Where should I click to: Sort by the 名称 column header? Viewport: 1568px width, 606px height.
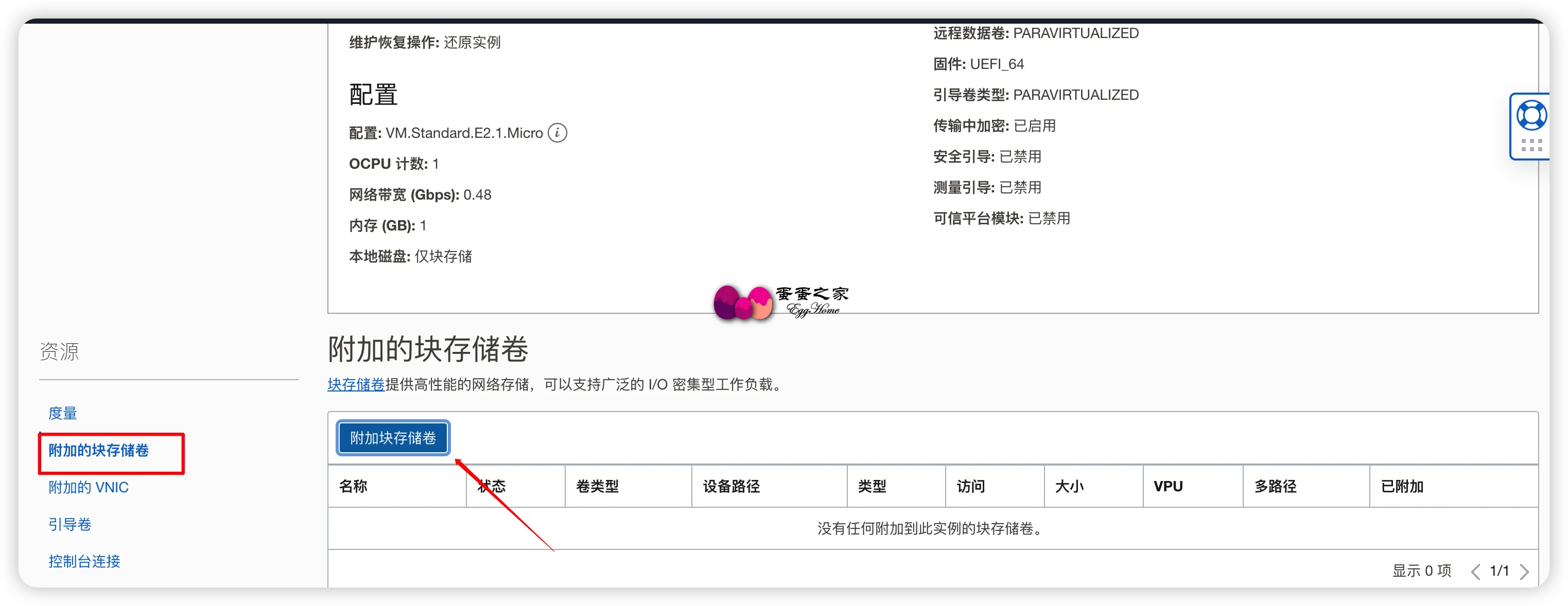pyautogui.click(x=353, y=486)
